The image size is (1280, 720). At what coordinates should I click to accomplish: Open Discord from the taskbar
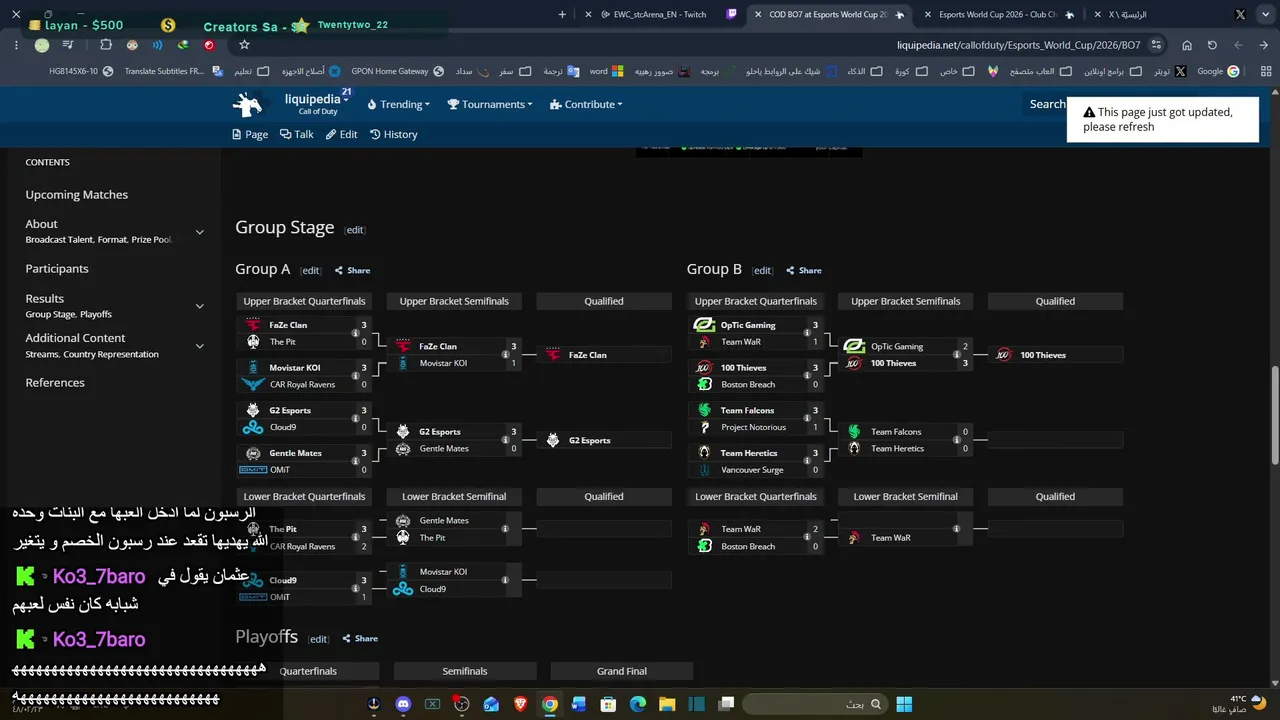point(403,704)
